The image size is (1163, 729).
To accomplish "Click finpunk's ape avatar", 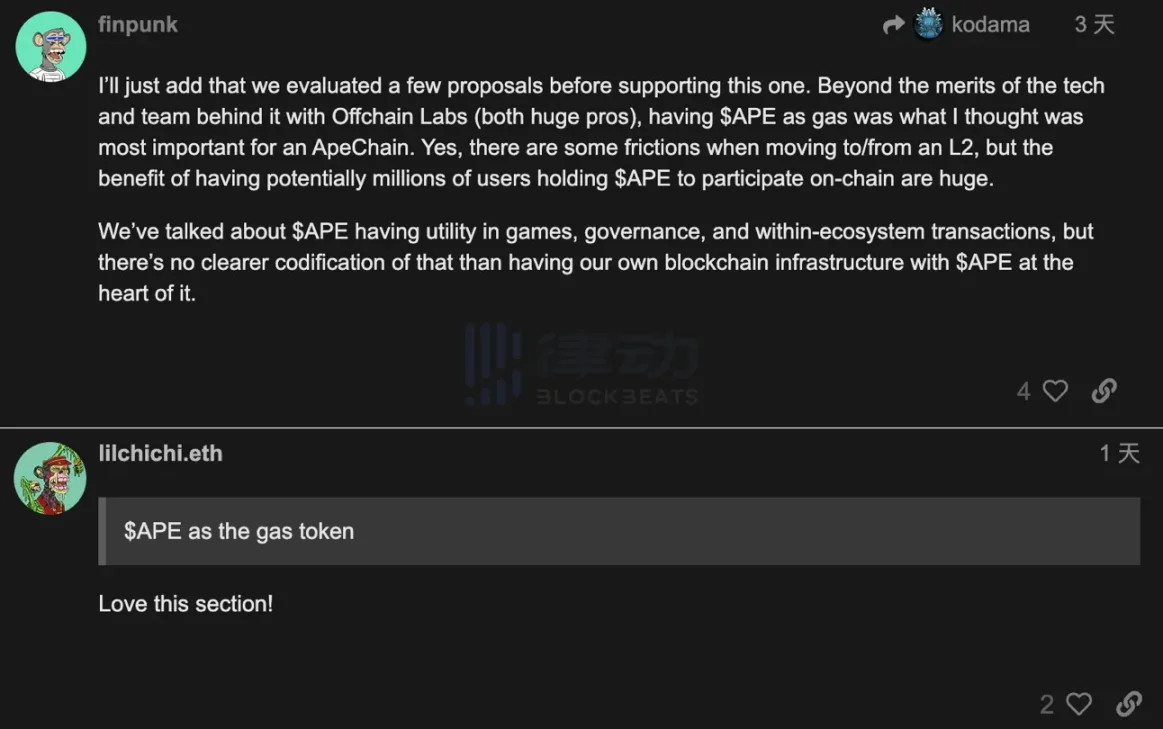I will point(50,44).
